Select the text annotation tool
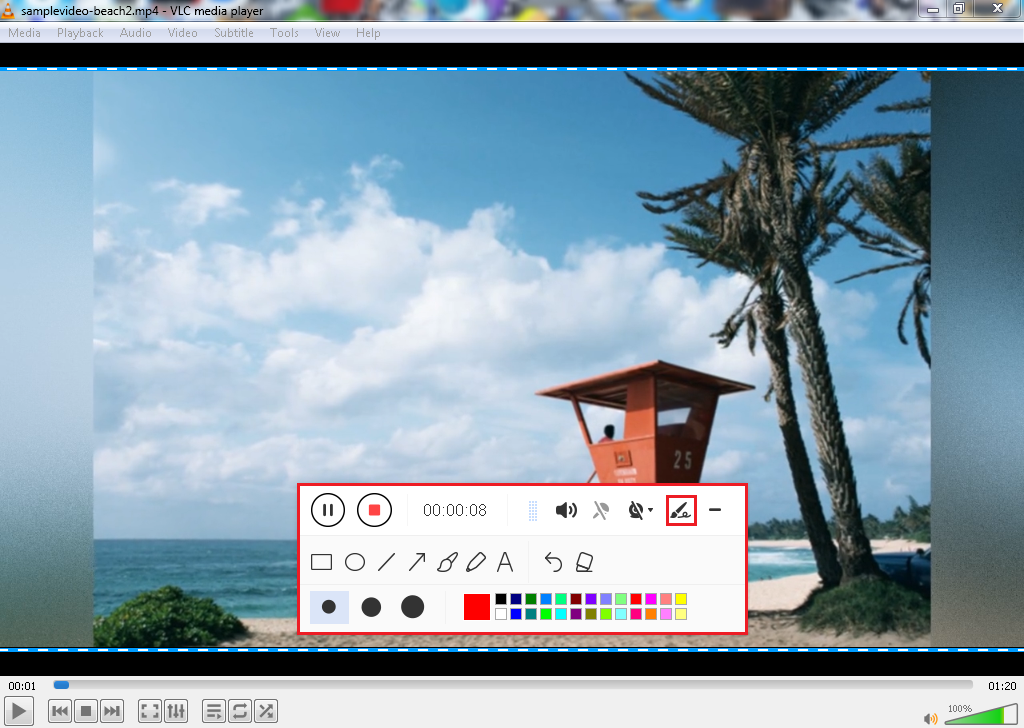Viewport: 1024px width, 728px height. point(505,561)
